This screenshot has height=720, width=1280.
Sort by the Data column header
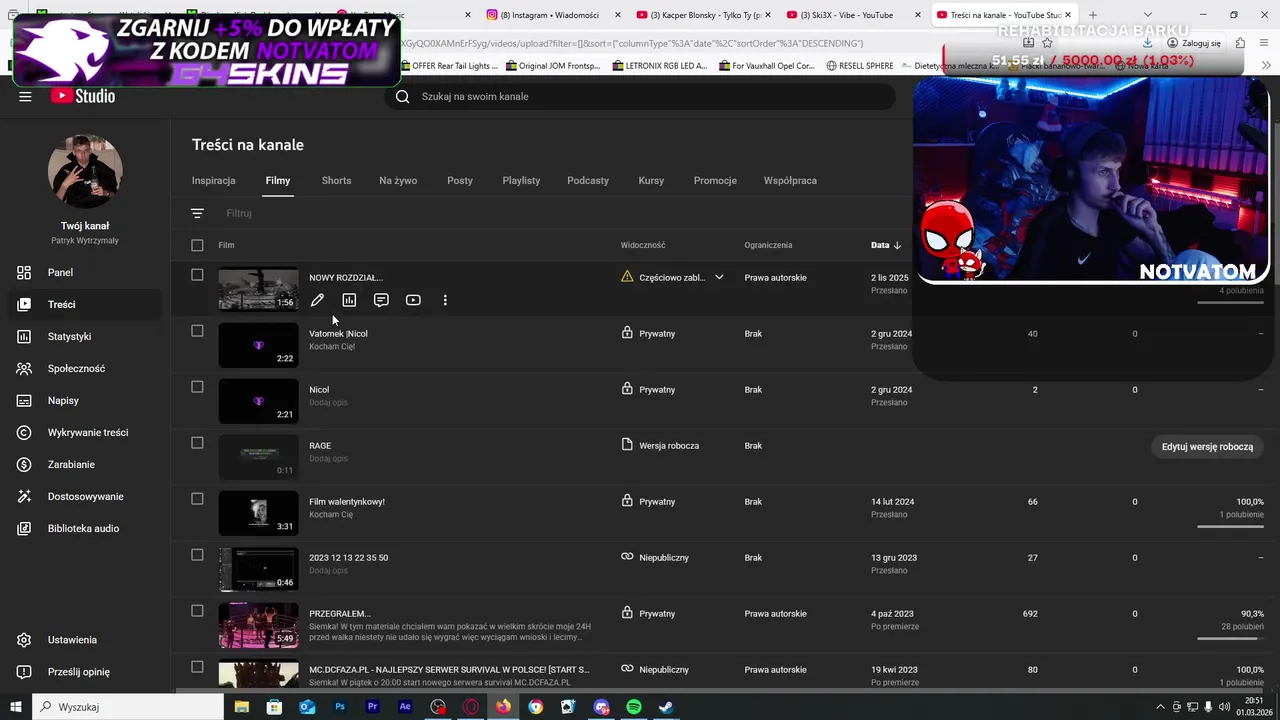coord(886,245)
